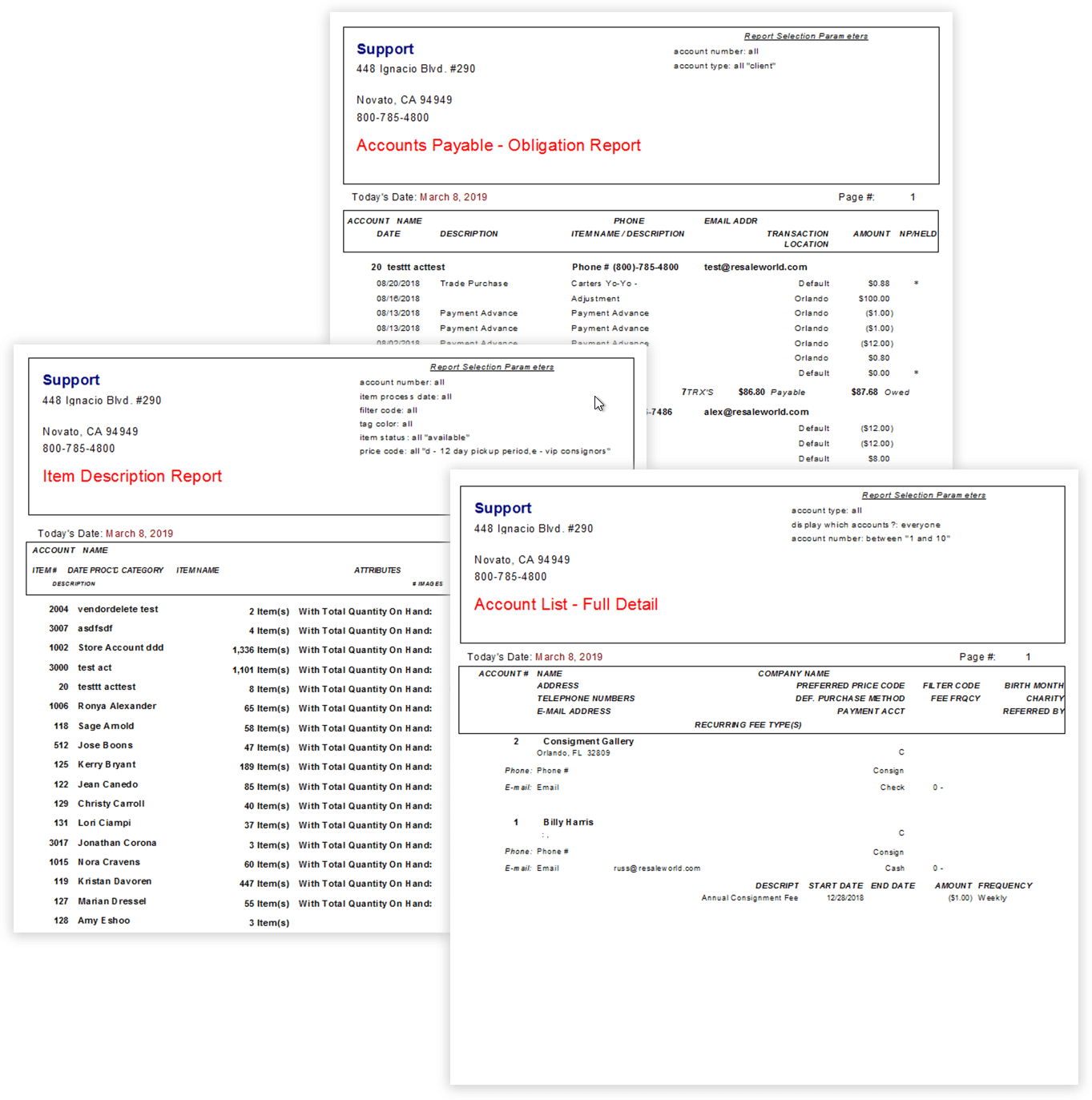The height and width of the screenshot is (1100, 1092).
Task: Select asdfsdf account 3007 row
Action: pyautogui.click(x=81, y=629)
